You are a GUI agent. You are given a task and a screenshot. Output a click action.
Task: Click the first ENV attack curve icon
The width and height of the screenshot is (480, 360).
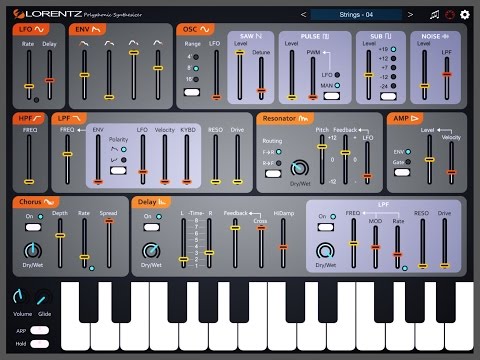[84, 43]
